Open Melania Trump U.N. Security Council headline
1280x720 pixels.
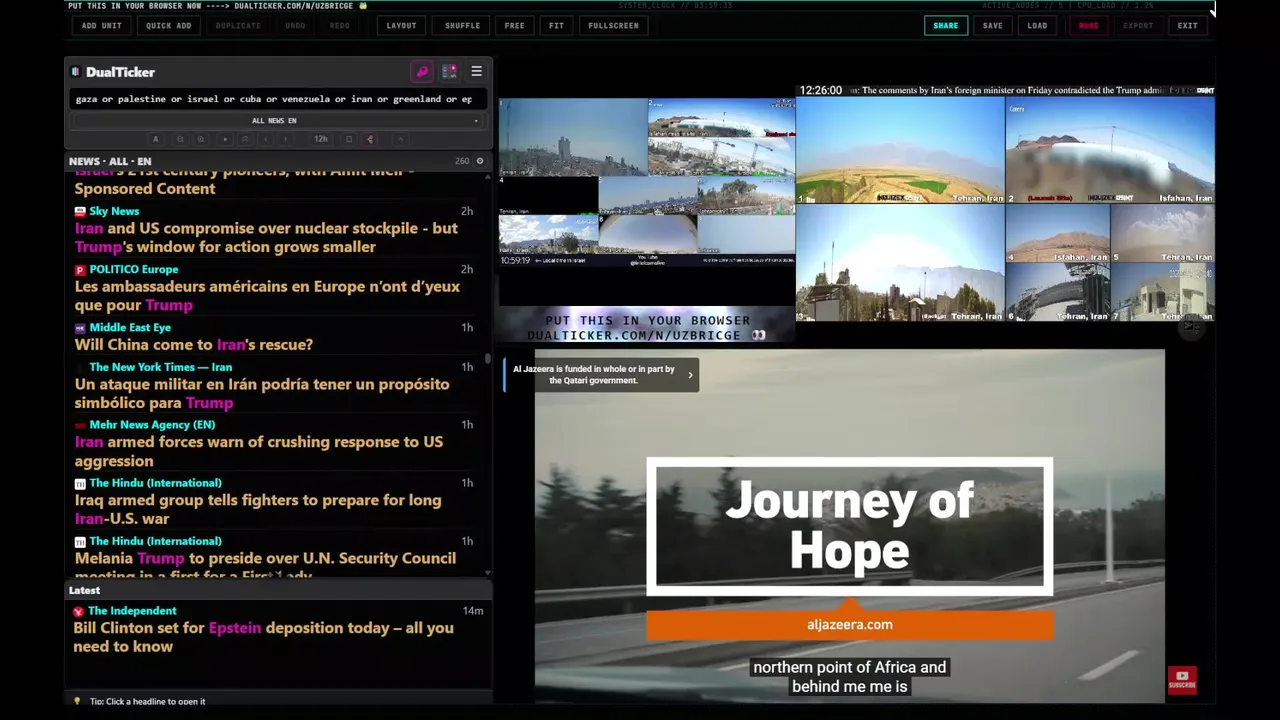coord(265,566)
